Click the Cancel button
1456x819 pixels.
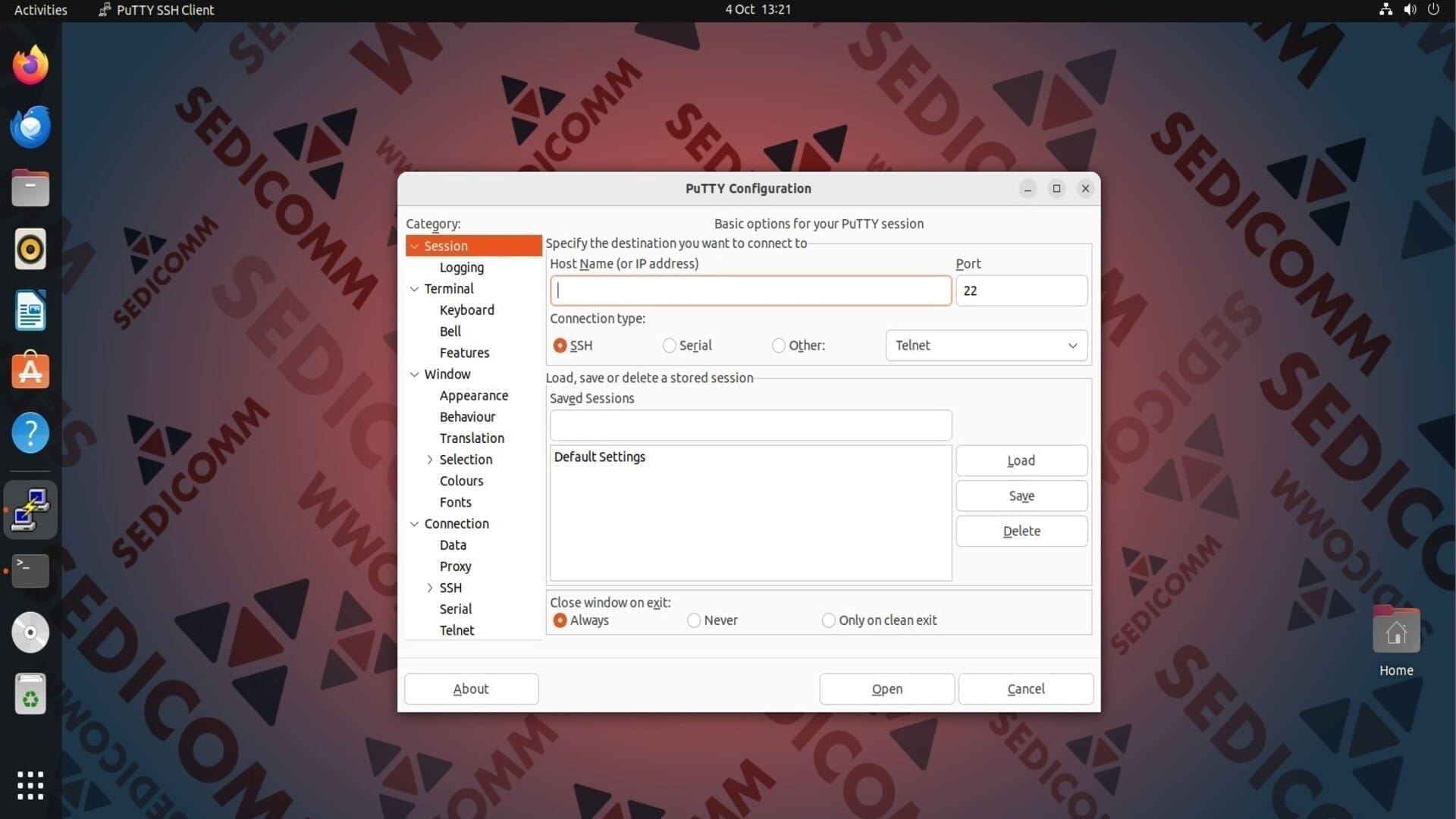tap(1025, 689)
